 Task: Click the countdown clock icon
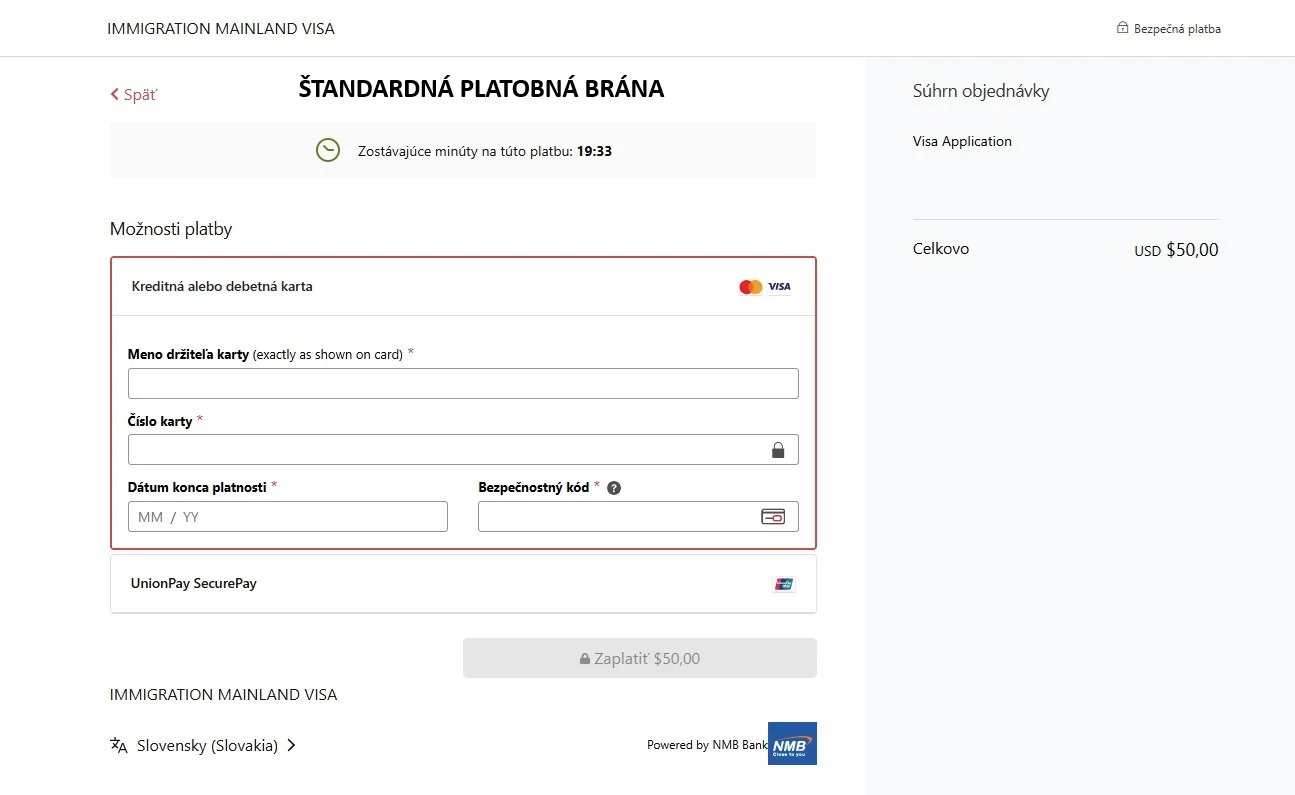click(328, 150)
